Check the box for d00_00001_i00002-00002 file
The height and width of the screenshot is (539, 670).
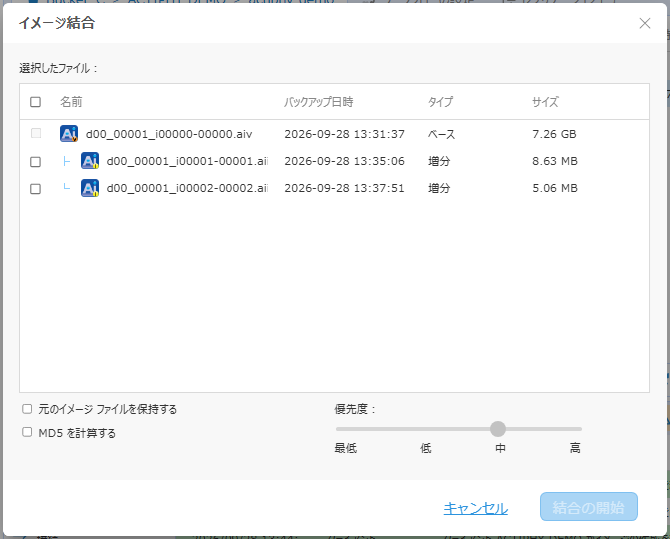point(35,189)
